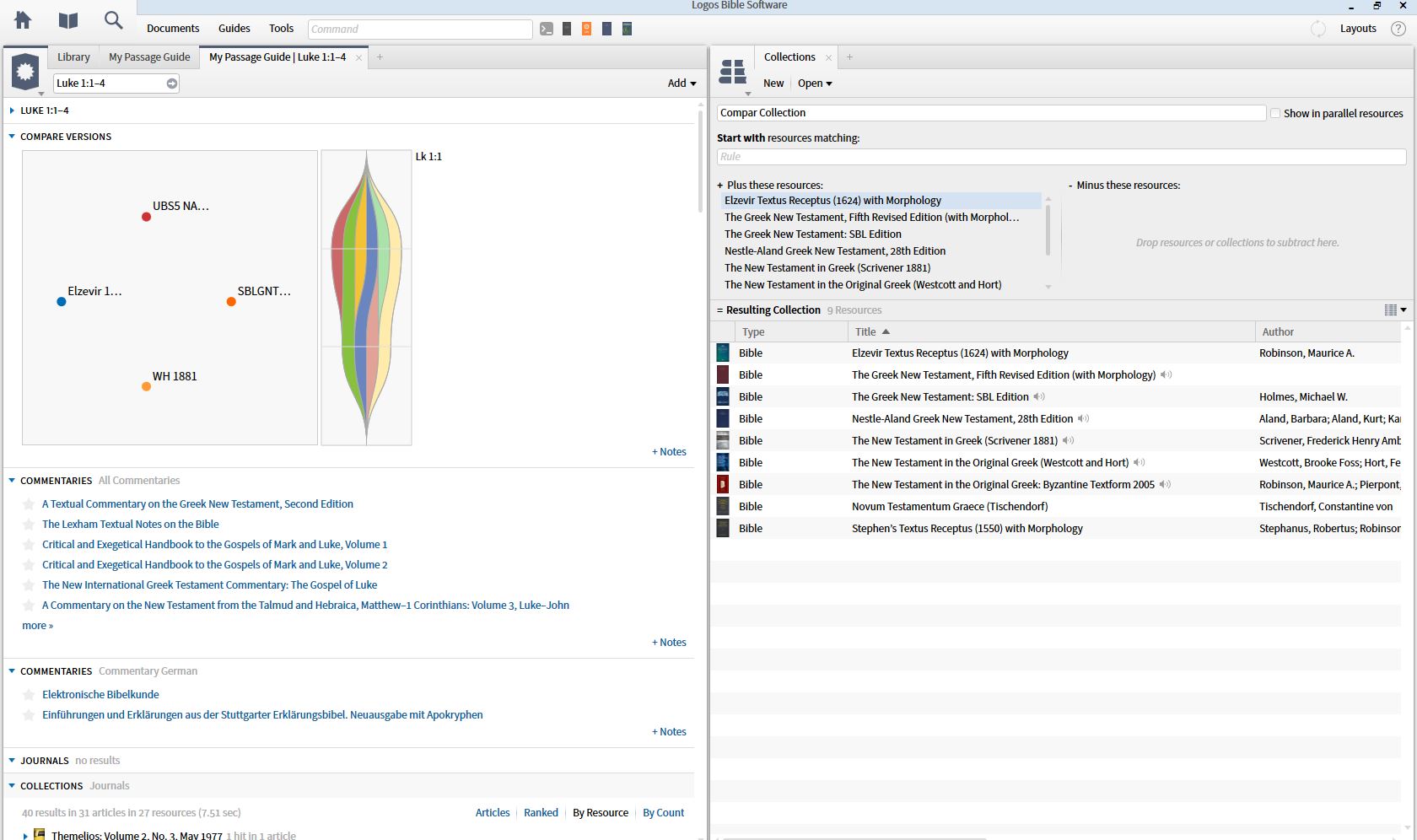The image size is (1417, 840).
Task: Submit the Luke 1:1–4 reference go arrow
Action: click(172, 83)
